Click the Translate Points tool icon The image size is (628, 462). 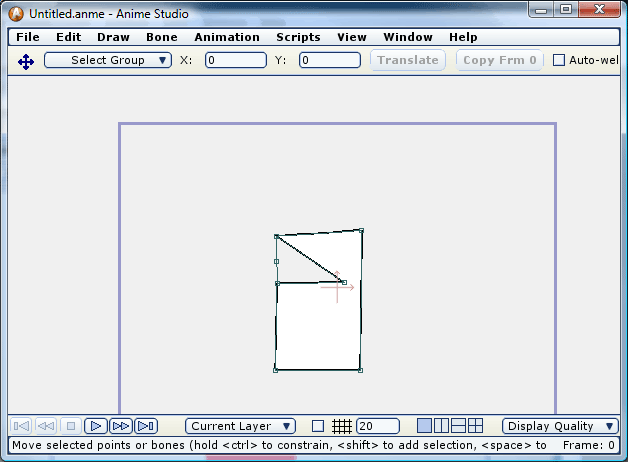click(x=26, y=62)
